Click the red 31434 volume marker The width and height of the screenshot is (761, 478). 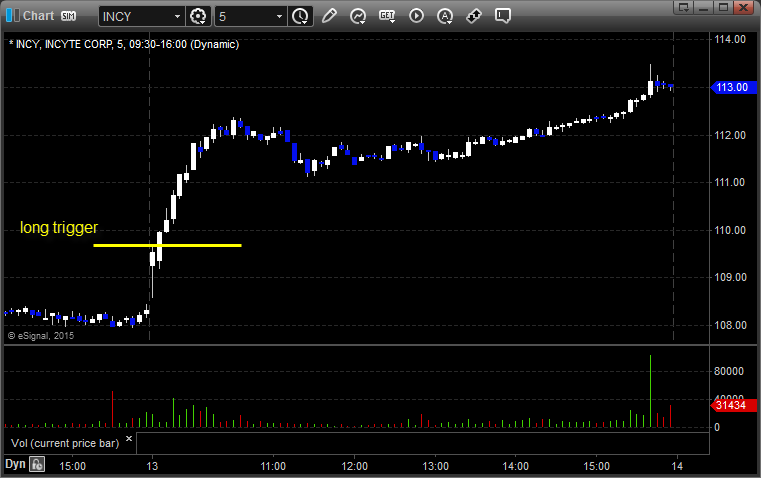click(x=733, y=405)
